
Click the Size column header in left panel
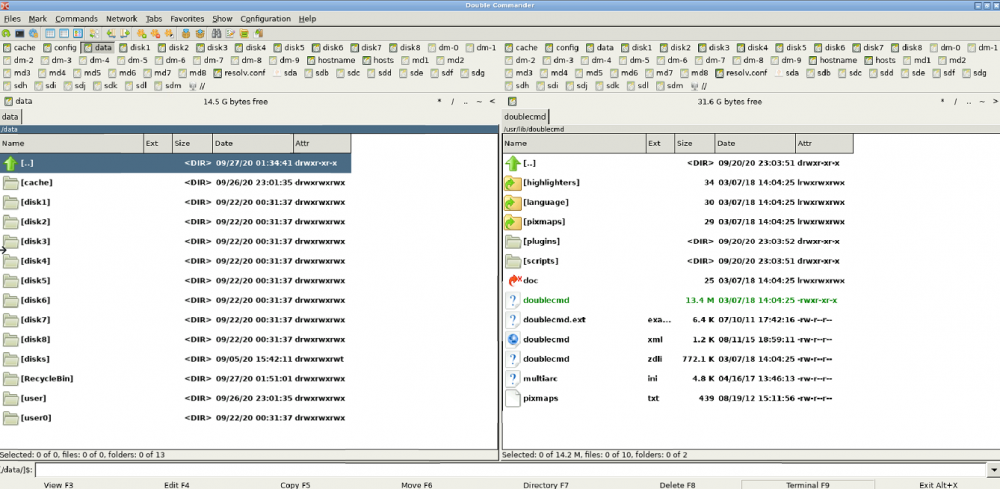192,143
